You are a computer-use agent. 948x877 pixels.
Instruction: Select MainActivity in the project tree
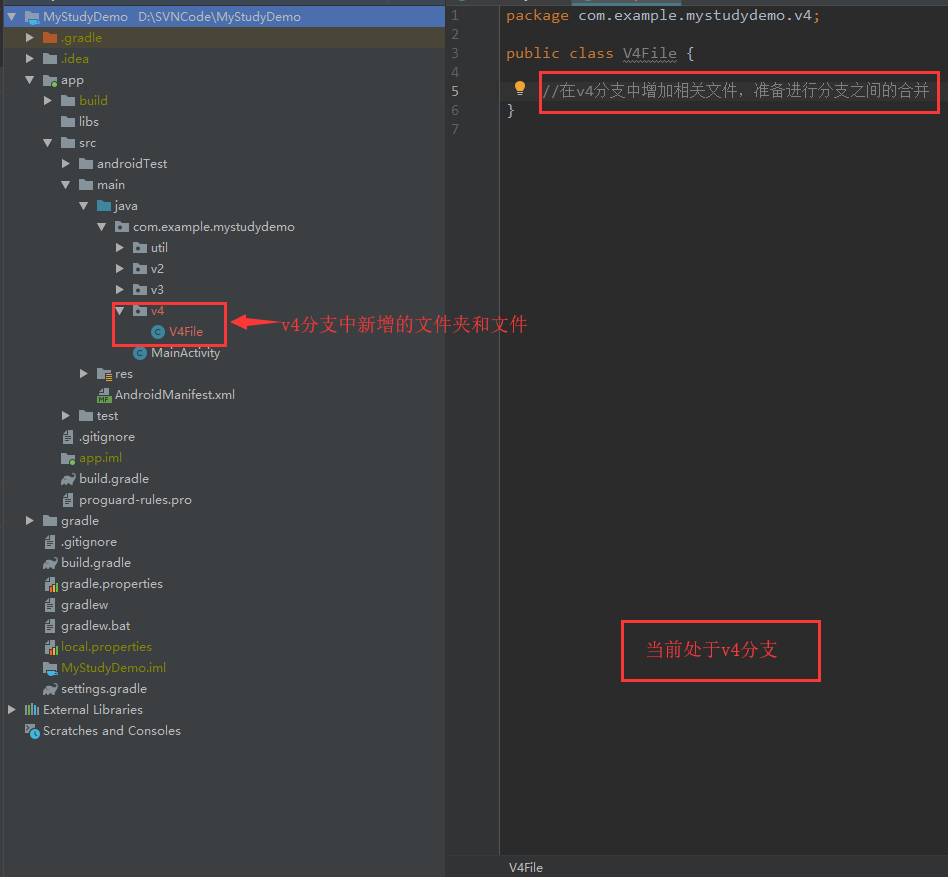tap(185, 353)
